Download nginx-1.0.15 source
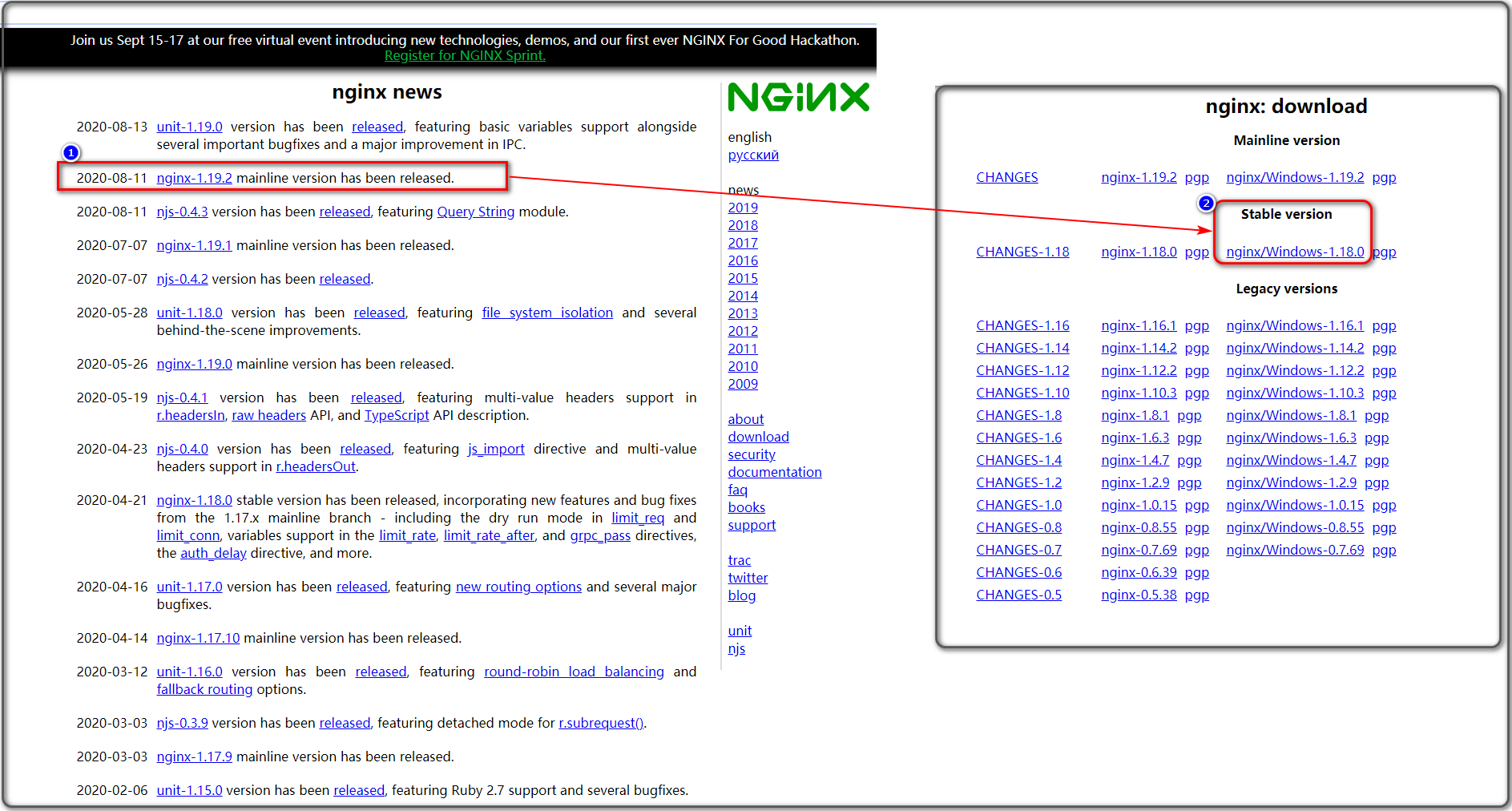 [1139, 505]
